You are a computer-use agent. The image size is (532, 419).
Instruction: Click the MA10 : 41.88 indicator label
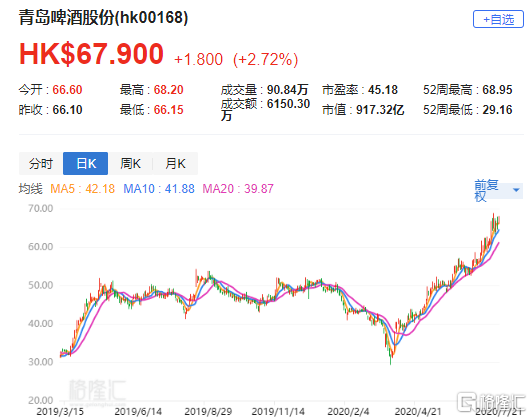tap(159, 189)
